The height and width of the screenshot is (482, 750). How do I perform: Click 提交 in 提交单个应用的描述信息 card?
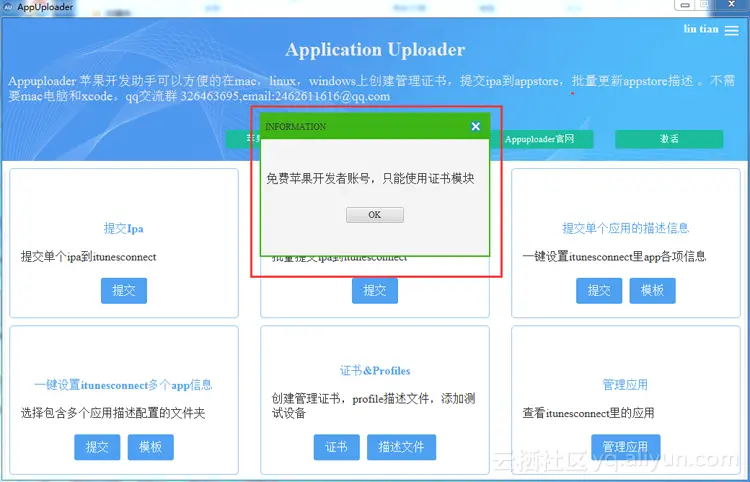coord(599,290)
